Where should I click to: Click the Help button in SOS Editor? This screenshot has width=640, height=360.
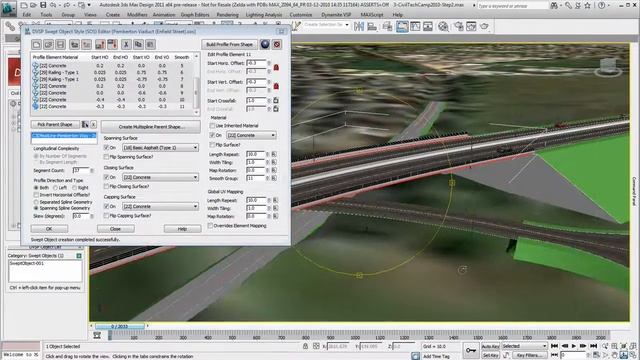pyautogui.click(x=182, y=229)
